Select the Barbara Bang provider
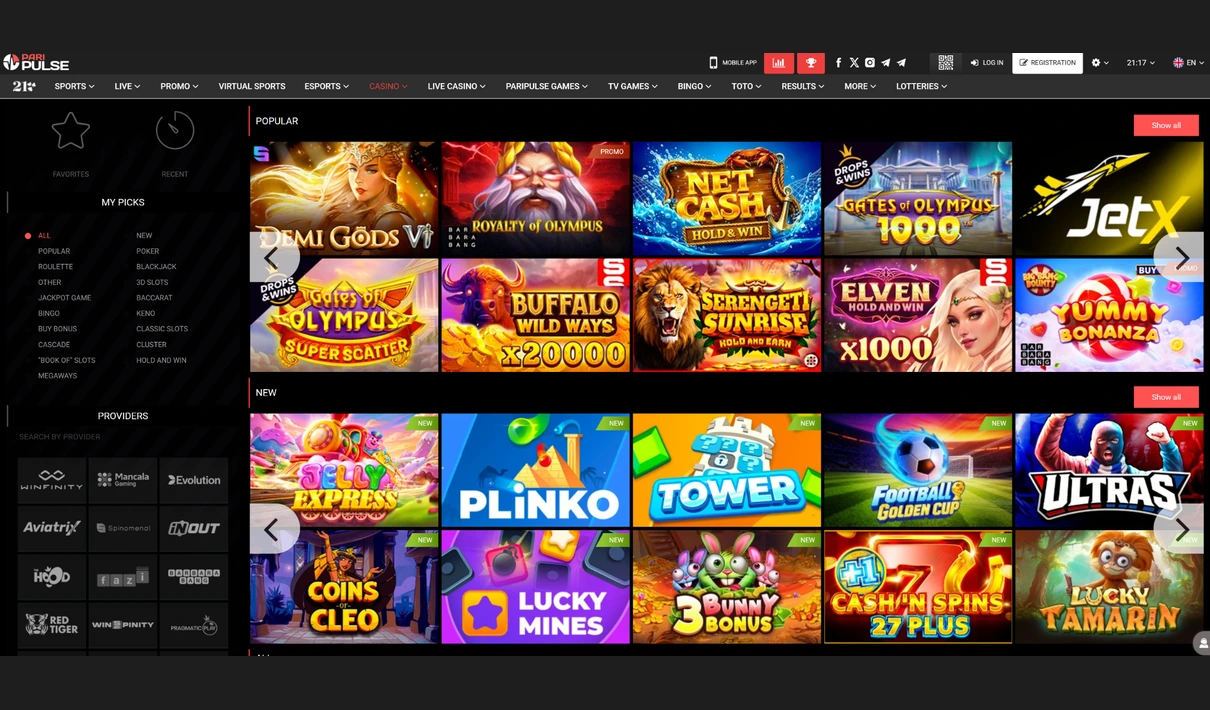The width and height of the screenshot is (1210, 710). [194, 576]
